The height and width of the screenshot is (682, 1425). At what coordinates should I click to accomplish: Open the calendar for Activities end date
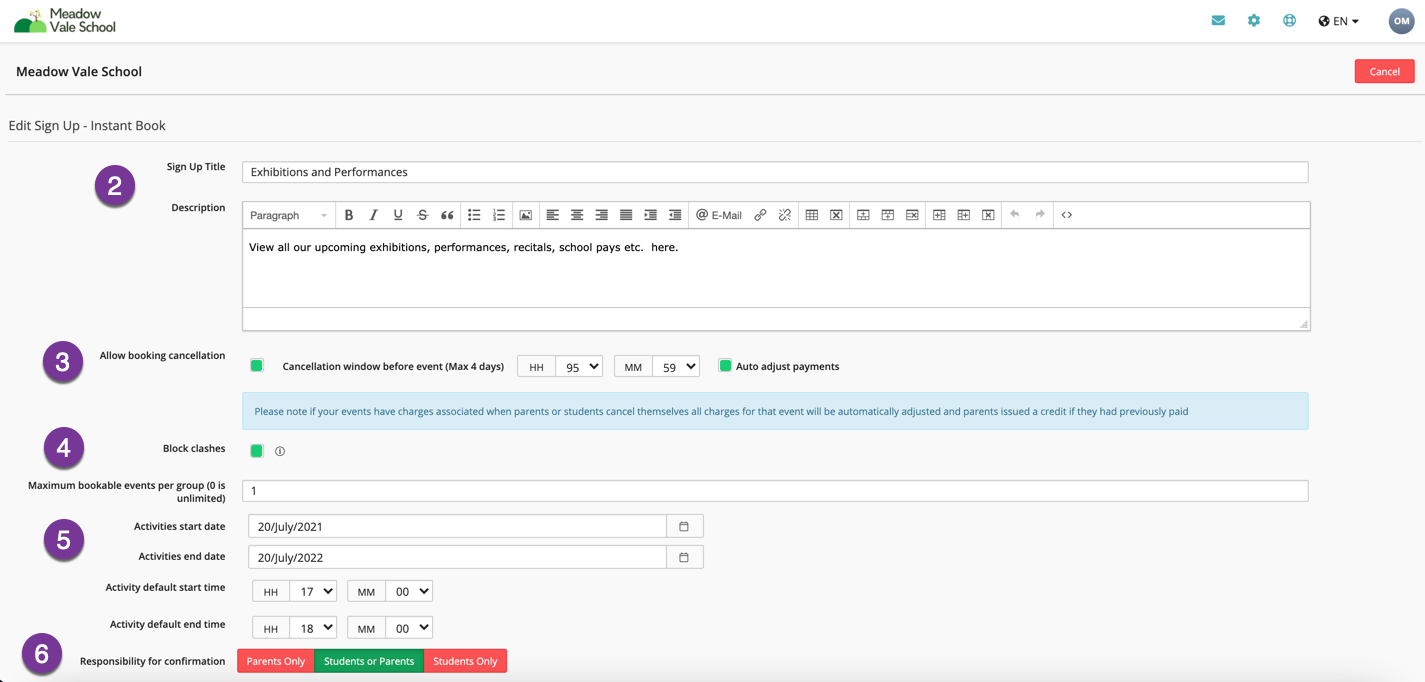click(x=684, y=557)
